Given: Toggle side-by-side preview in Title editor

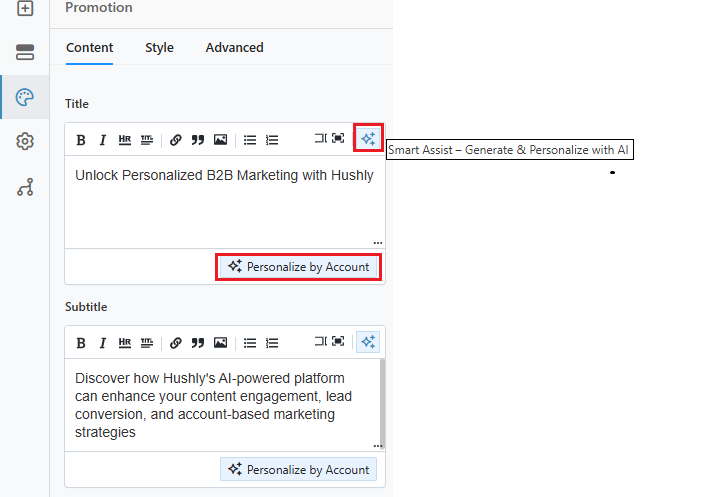Looking at the screenshot, I should pyautogui.click(x=321, y=138).
